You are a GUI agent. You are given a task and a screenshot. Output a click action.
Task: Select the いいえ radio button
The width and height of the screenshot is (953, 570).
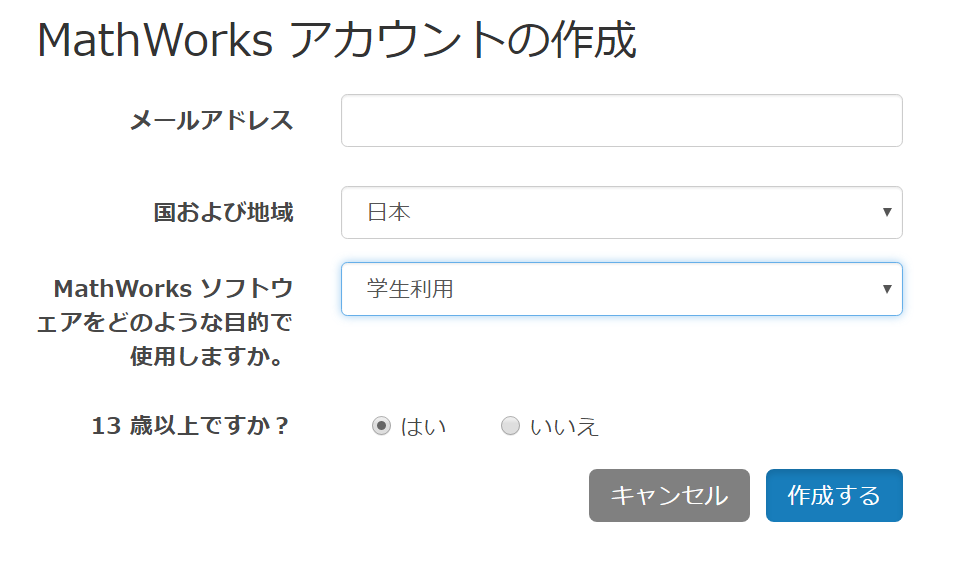pos(510,426)
